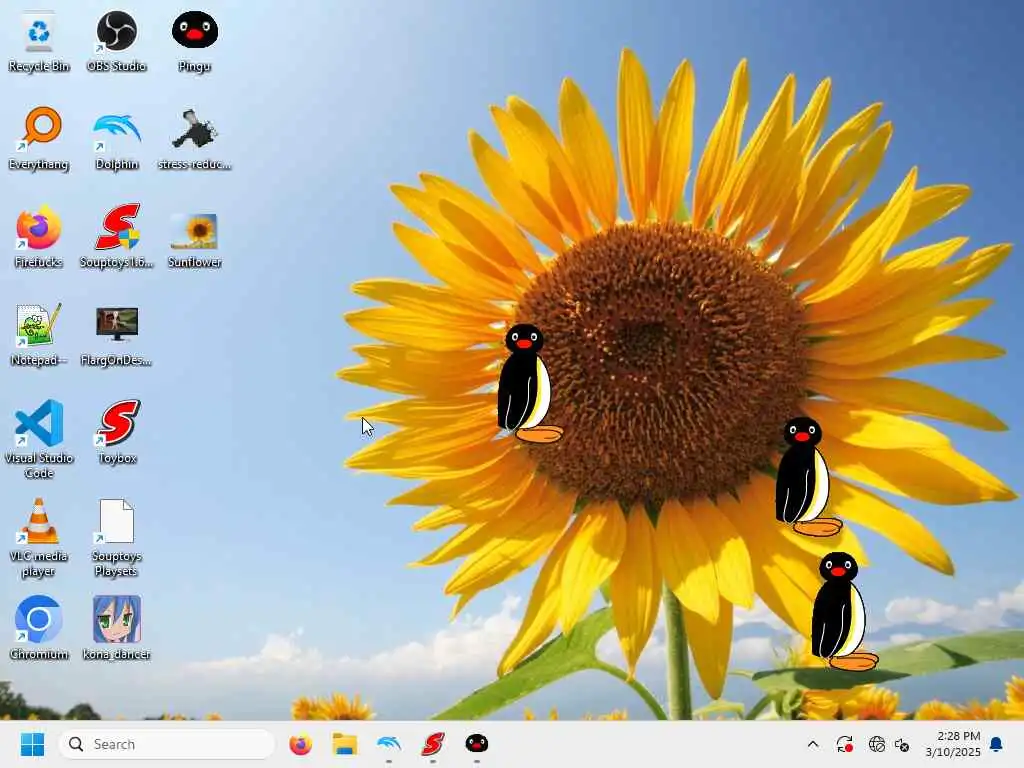Viewport: 1024px width, 768px height.
Task: Select the stress-reduc... desktop icon
Action: 195,138
